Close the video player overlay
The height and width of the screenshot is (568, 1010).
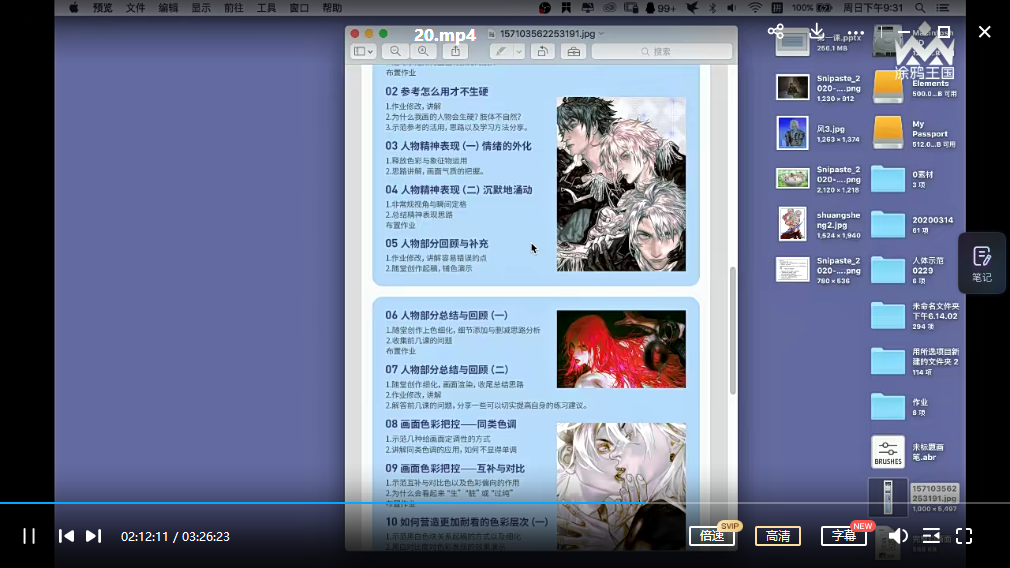[984, 32]
